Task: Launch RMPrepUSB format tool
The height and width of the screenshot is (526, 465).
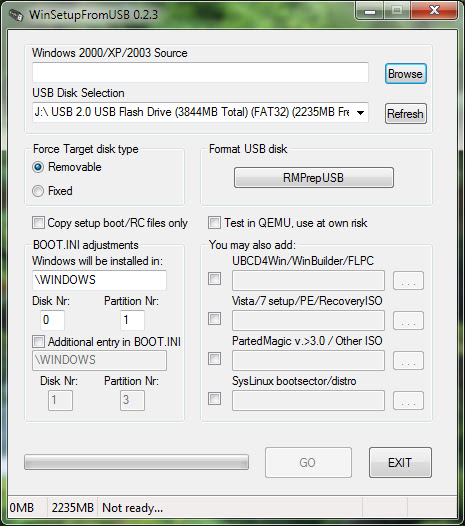Action: (x=314, y=177)
